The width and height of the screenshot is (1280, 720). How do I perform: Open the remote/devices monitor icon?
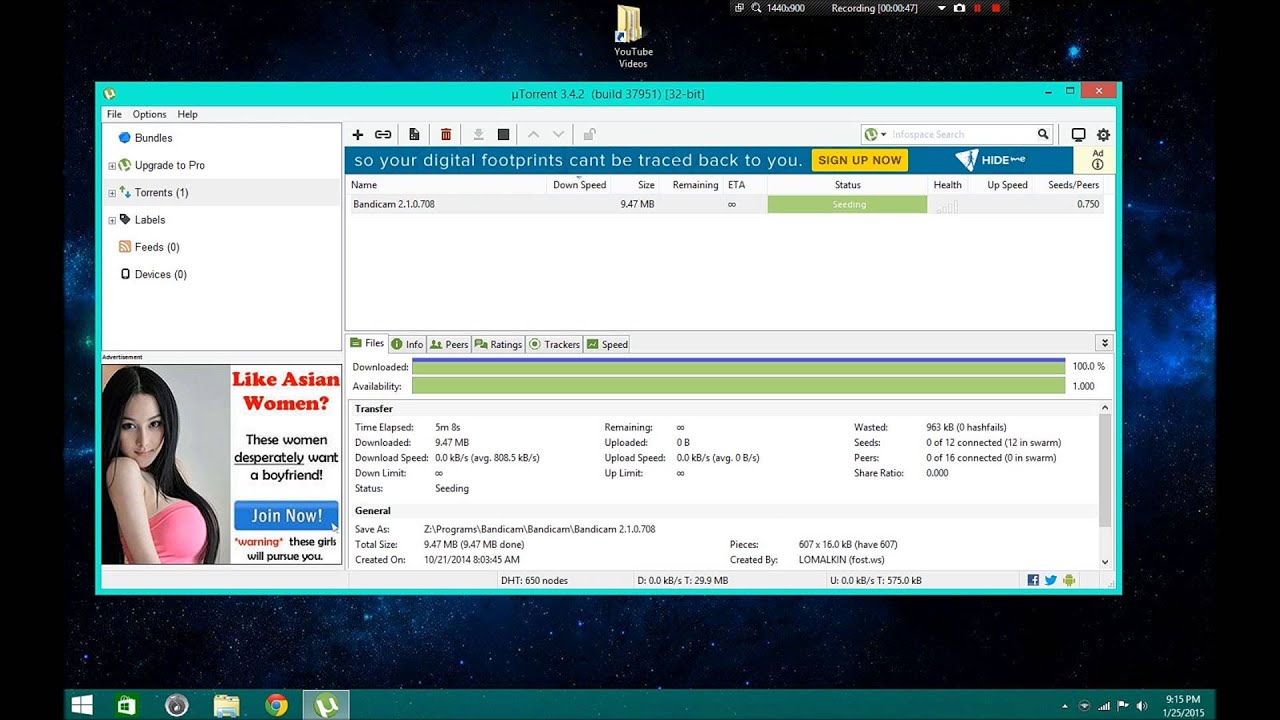coord(1078,134)
